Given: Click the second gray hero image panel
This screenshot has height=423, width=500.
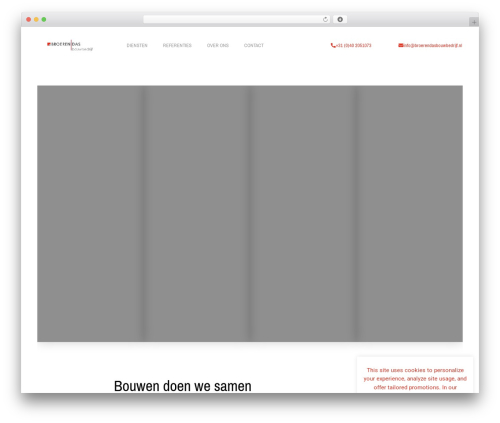Looking at the screenshot, I should tap(197, 214).
